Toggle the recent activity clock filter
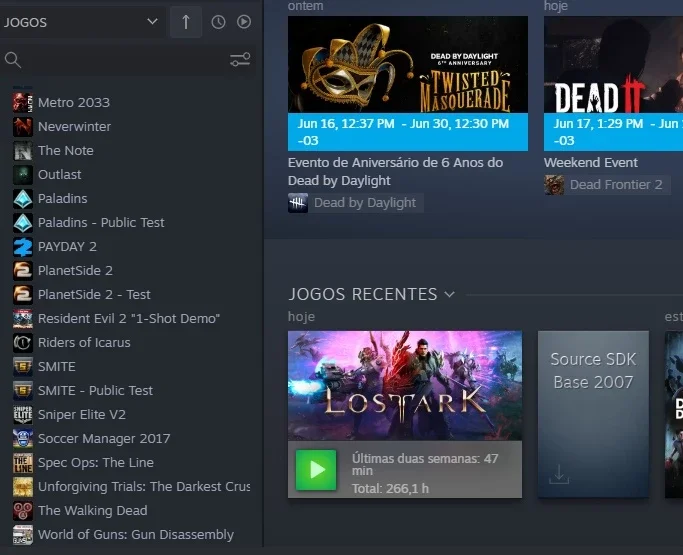The image size is (683, 555). (218, 22)
